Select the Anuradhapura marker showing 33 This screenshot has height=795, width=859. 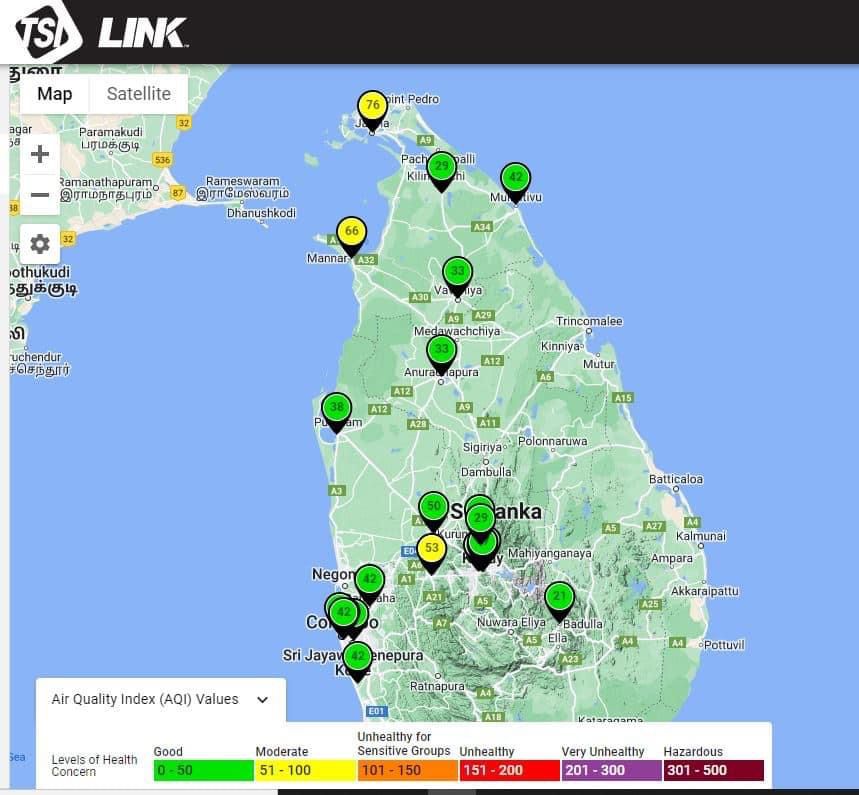point(442,349)
